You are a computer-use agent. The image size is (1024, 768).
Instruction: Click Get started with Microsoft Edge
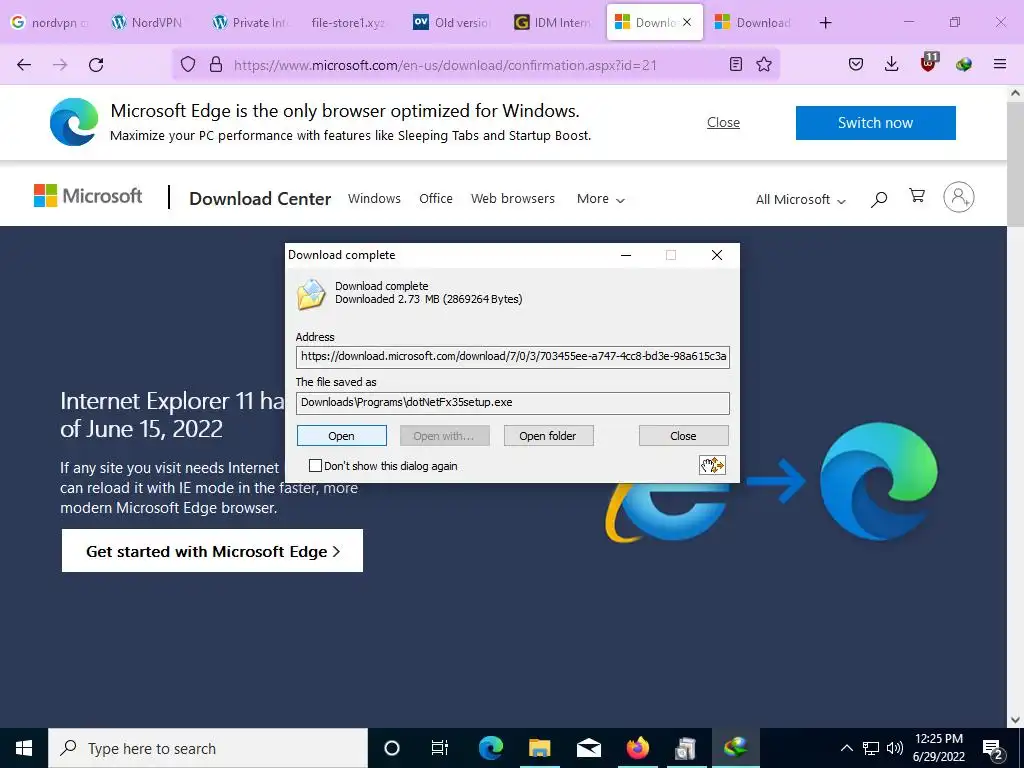coord(212,551)
